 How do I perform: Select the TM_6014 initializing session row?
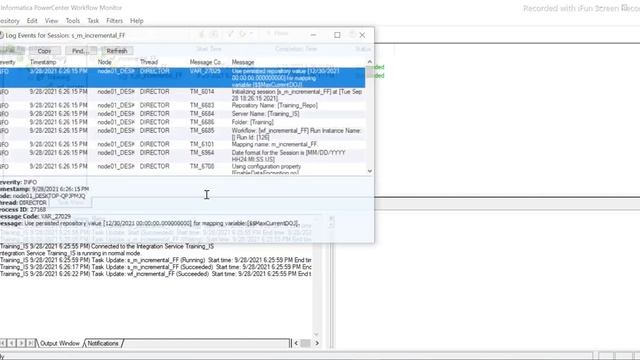click(182, 95)
